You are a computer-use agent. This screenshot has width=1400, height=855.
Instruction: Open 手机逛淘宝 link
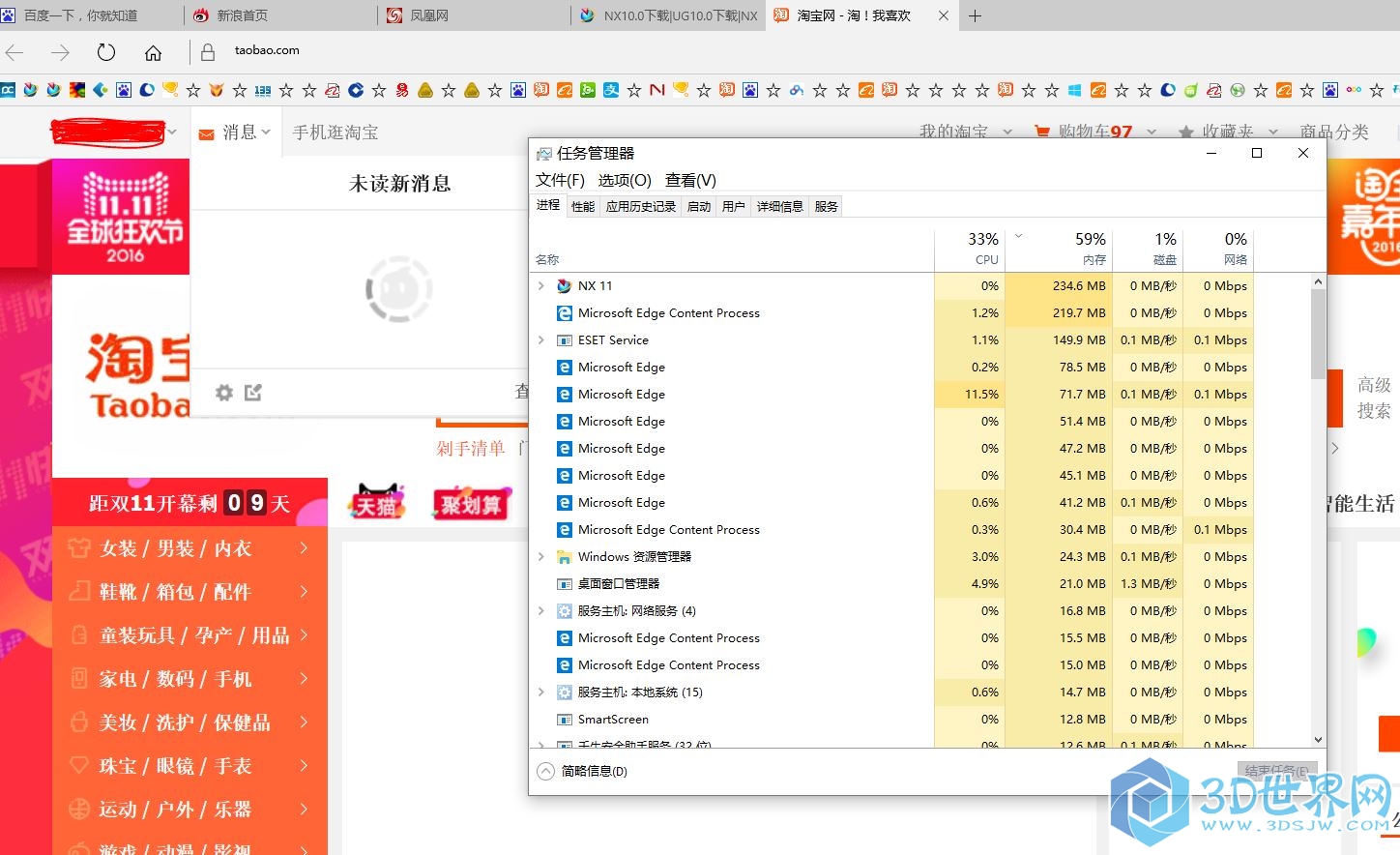335,133
